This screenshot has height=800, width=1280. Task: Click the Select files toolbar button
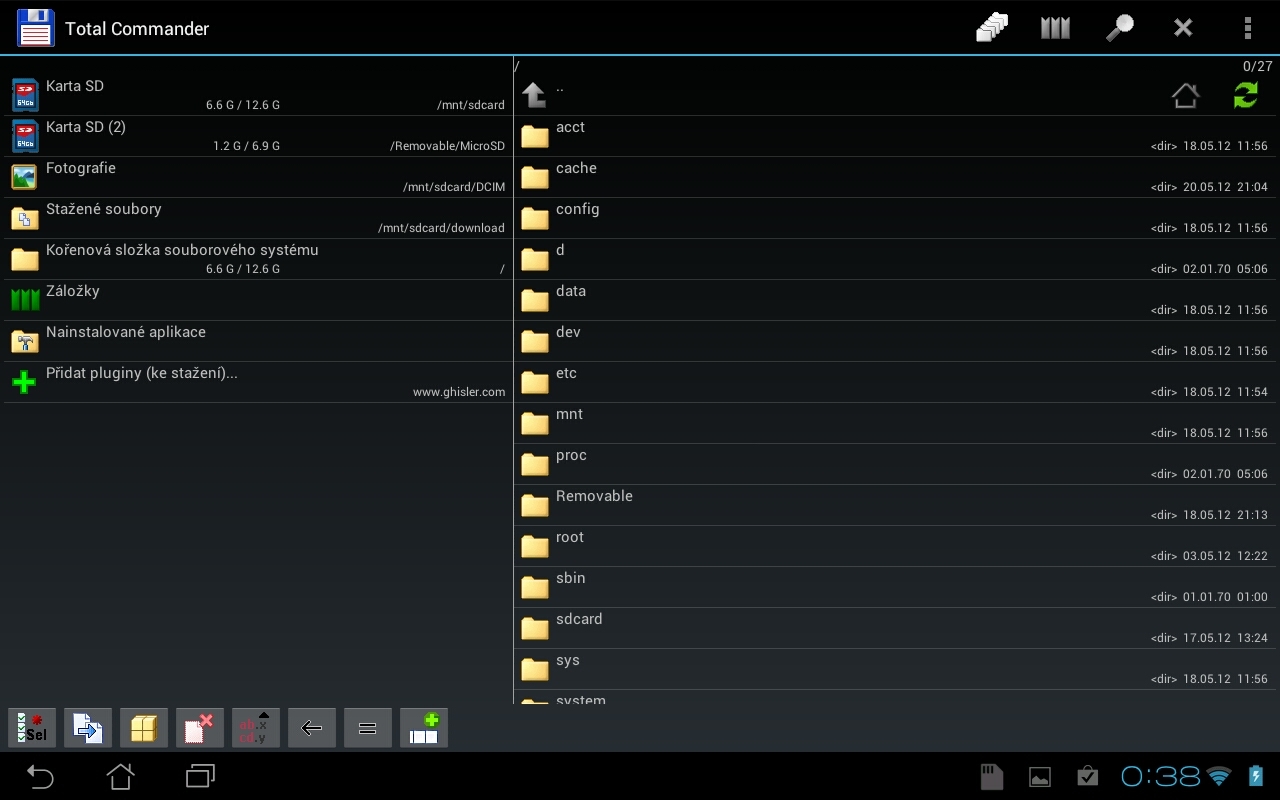[x=32, y=728]
